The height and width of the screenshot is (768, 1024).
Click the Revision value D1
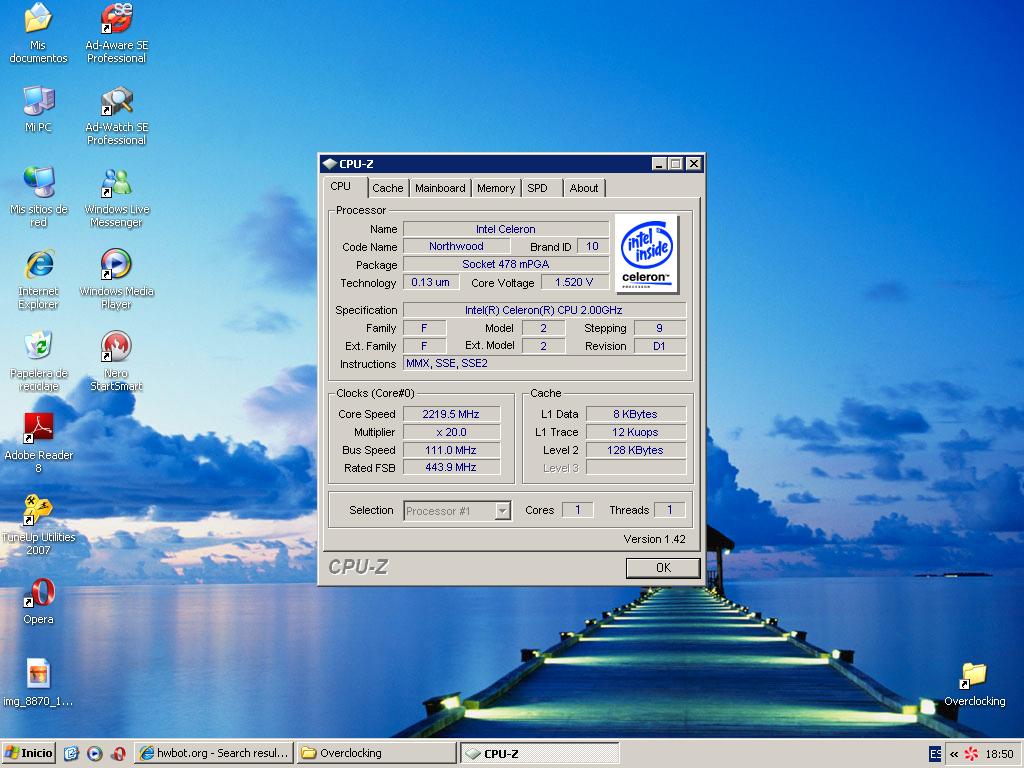[660, 346]
